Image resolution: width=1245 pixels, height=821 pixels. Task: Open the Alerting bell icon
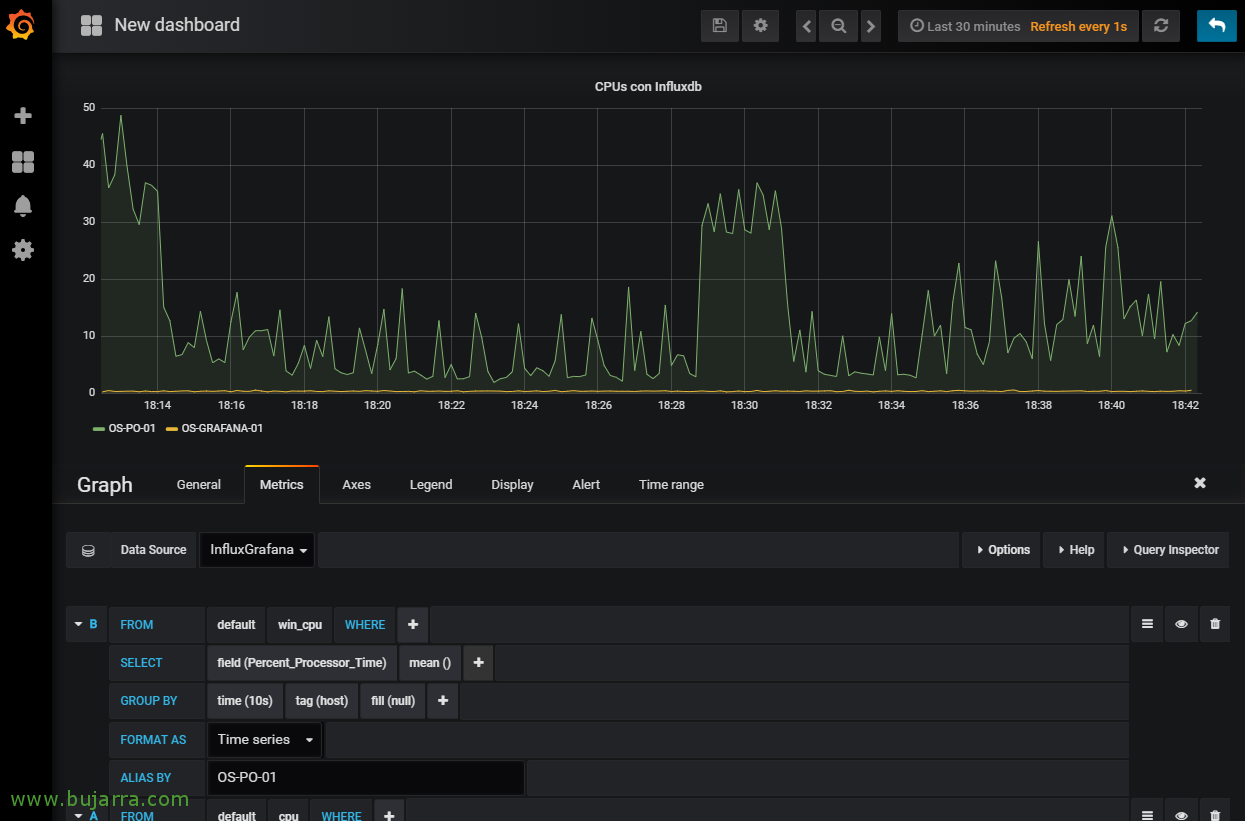tap(23, 206)
